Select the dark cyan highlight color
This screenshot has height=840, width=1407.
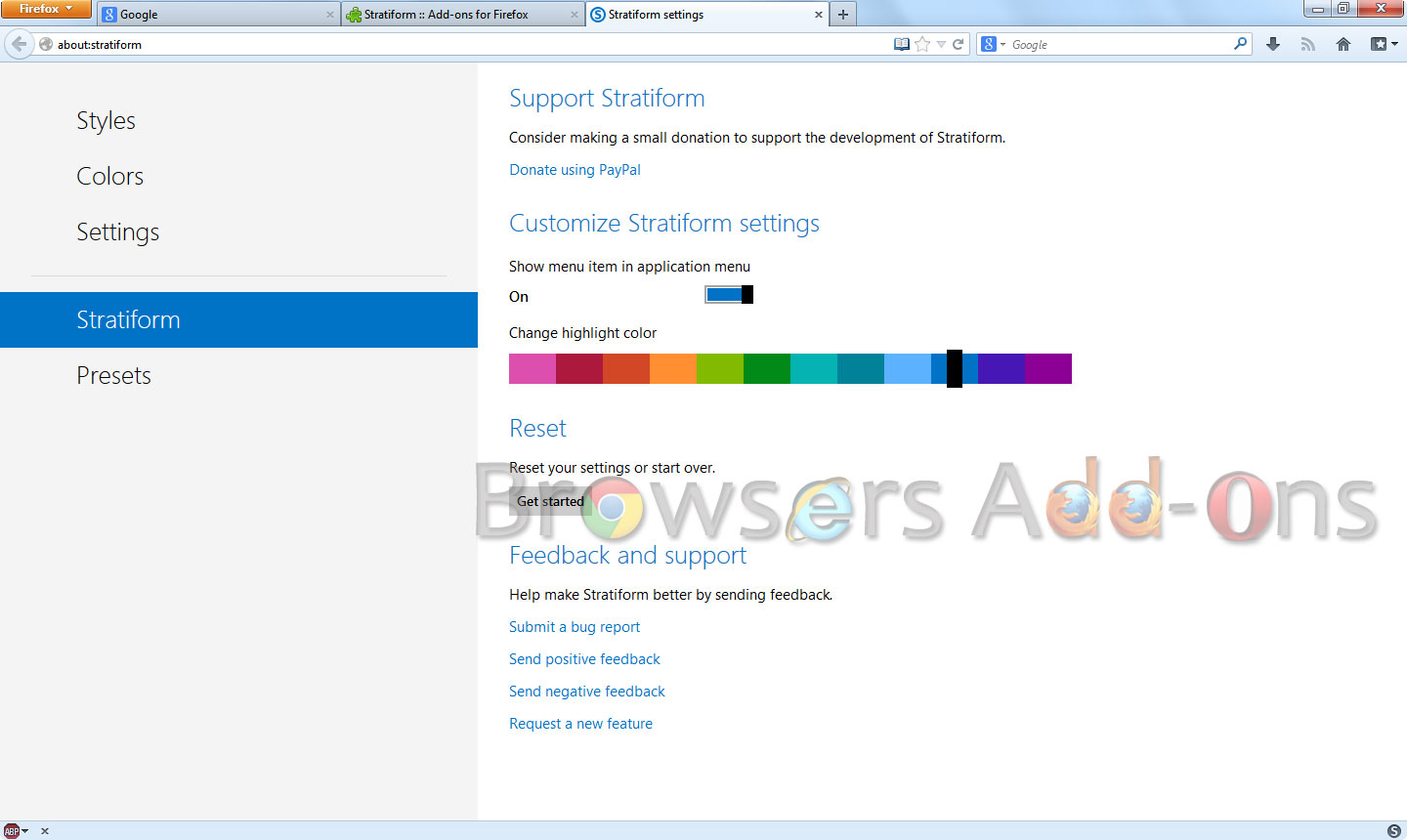tap(861, 368)
